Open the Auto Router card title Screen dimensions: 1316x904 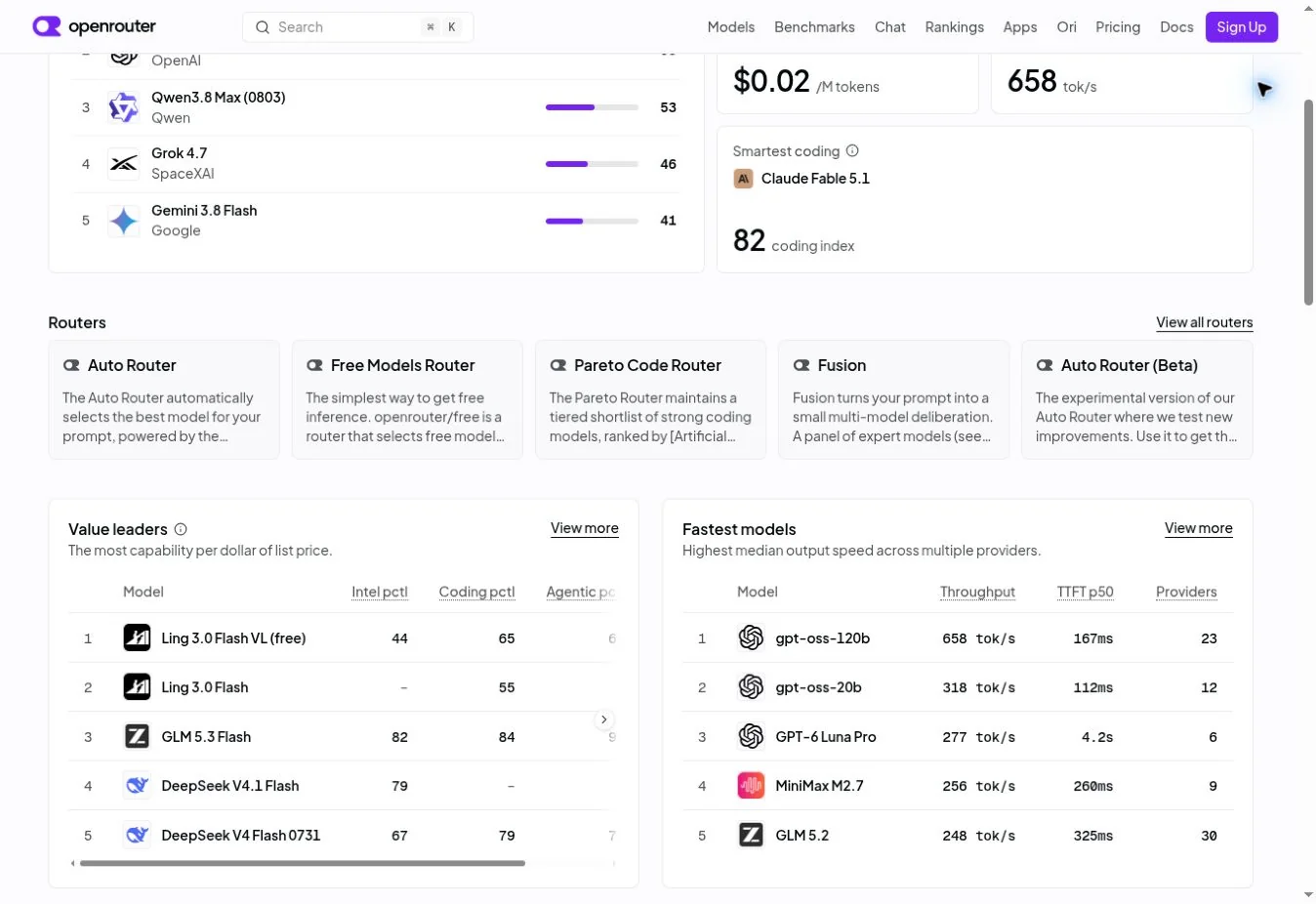[132, 365]
